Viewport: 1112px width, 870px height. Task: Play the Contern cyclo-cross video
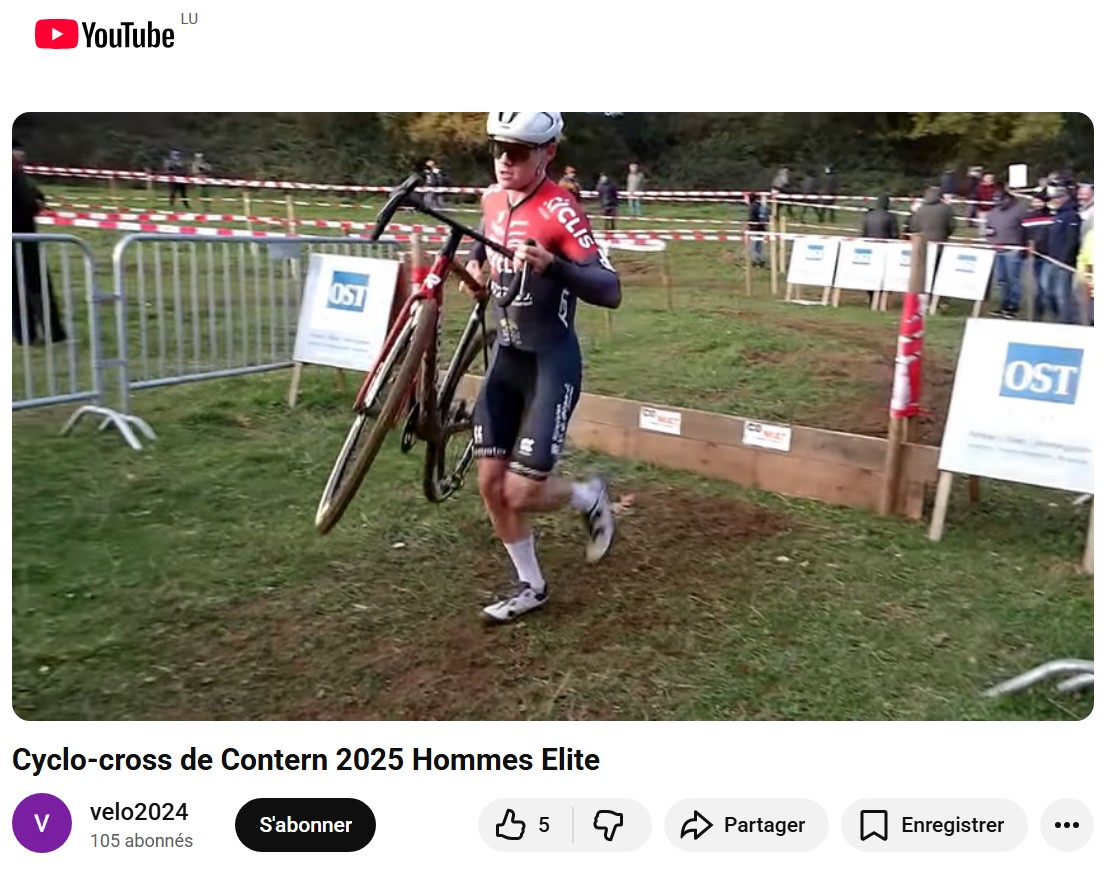coord(552,416)
